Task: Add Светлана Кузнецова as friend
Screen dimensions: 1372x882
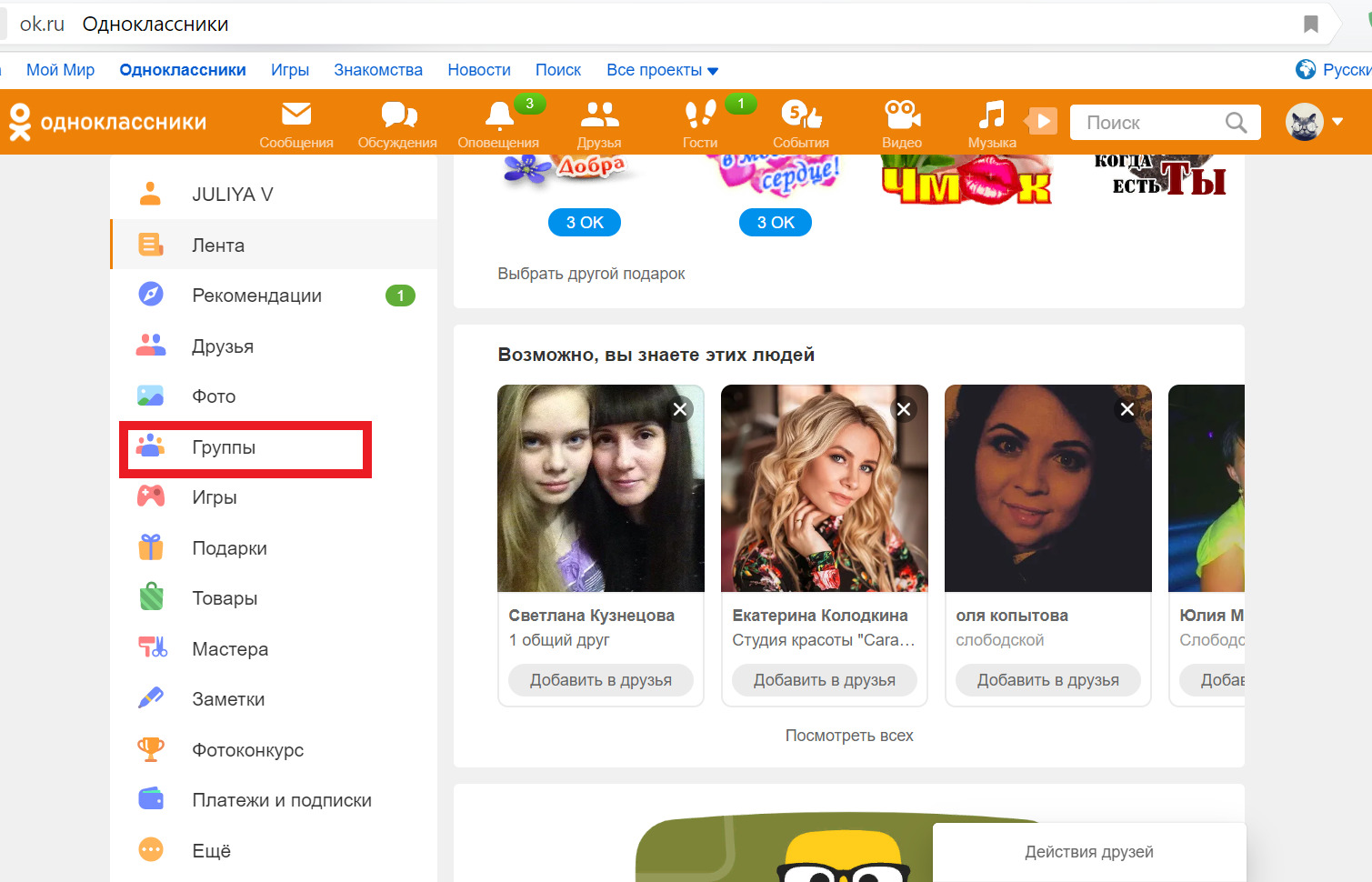Action: tap(601, 680)
